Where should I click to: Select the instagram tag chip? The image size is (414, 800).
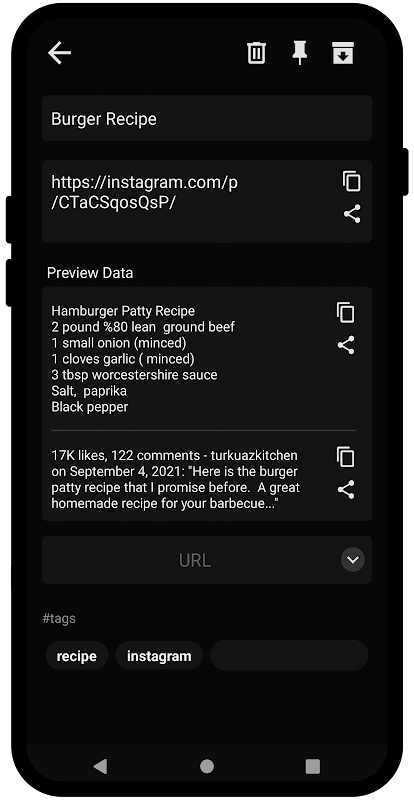pos(159,656)
